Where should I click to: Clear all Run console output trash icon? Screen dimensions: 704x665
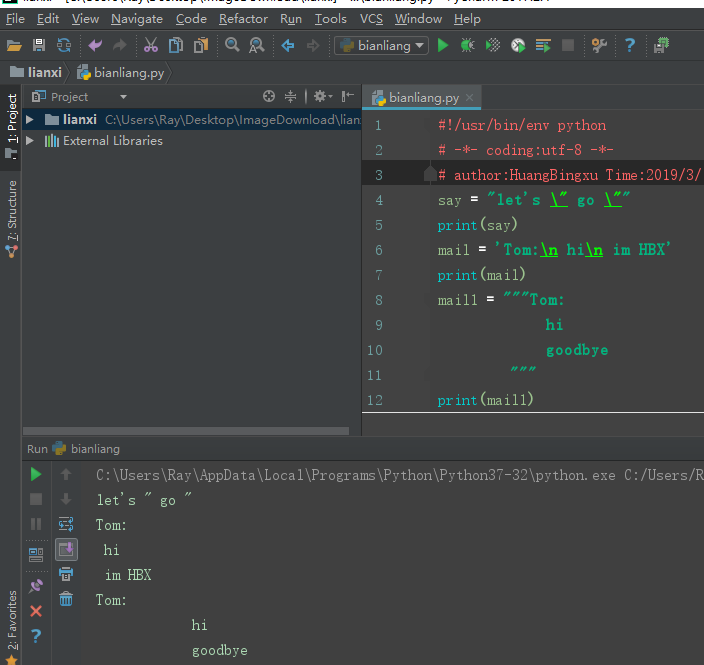click(66, 599)
